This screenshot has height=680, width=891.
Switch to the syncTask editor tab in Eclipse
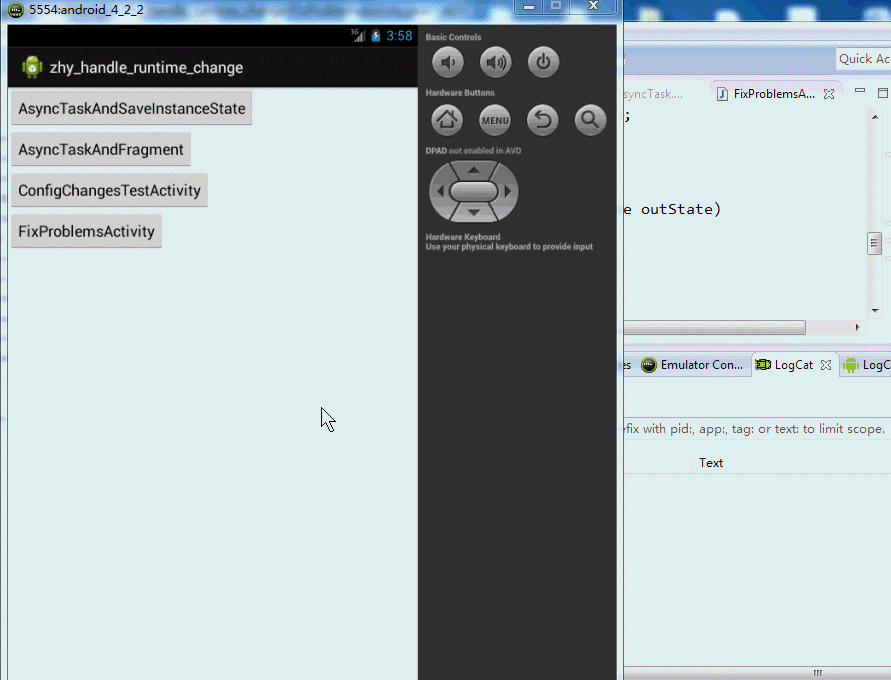point(653,94)
